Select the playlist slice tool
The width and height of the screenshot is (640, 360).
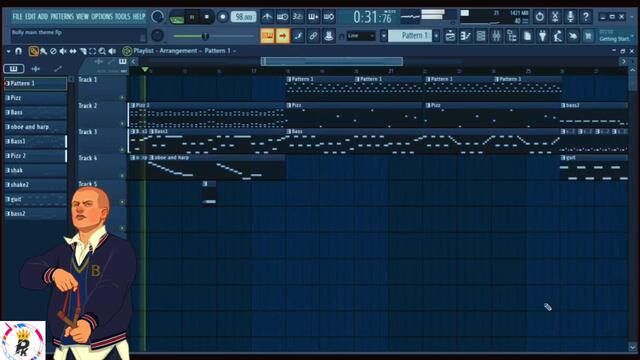point(83,51)
